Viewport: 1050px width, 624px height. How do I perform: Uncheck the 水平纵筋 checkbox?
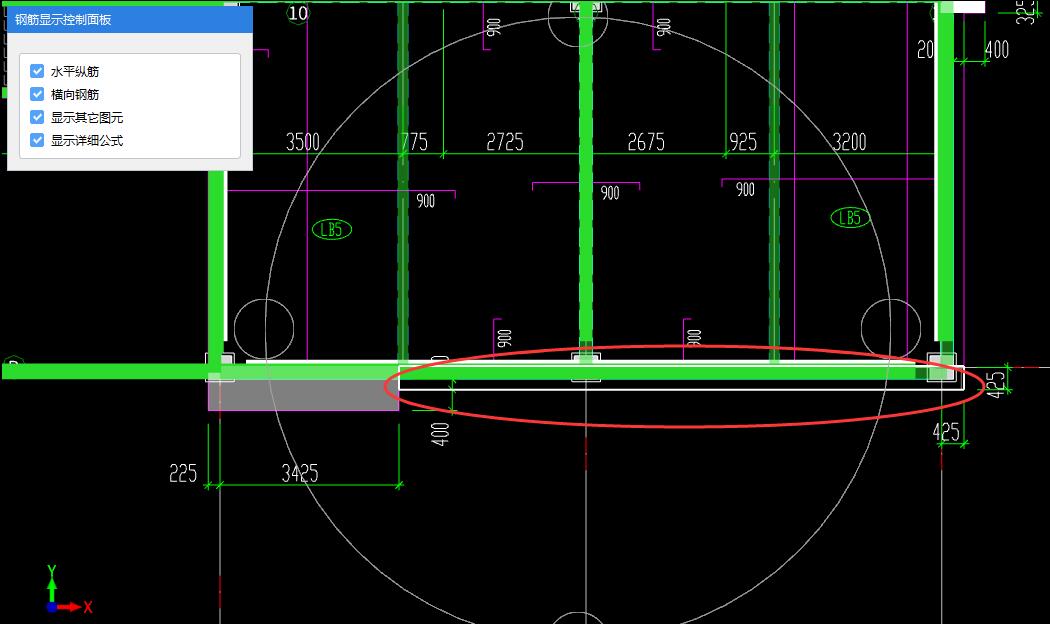pyautogui.click(x=37, y=71)
